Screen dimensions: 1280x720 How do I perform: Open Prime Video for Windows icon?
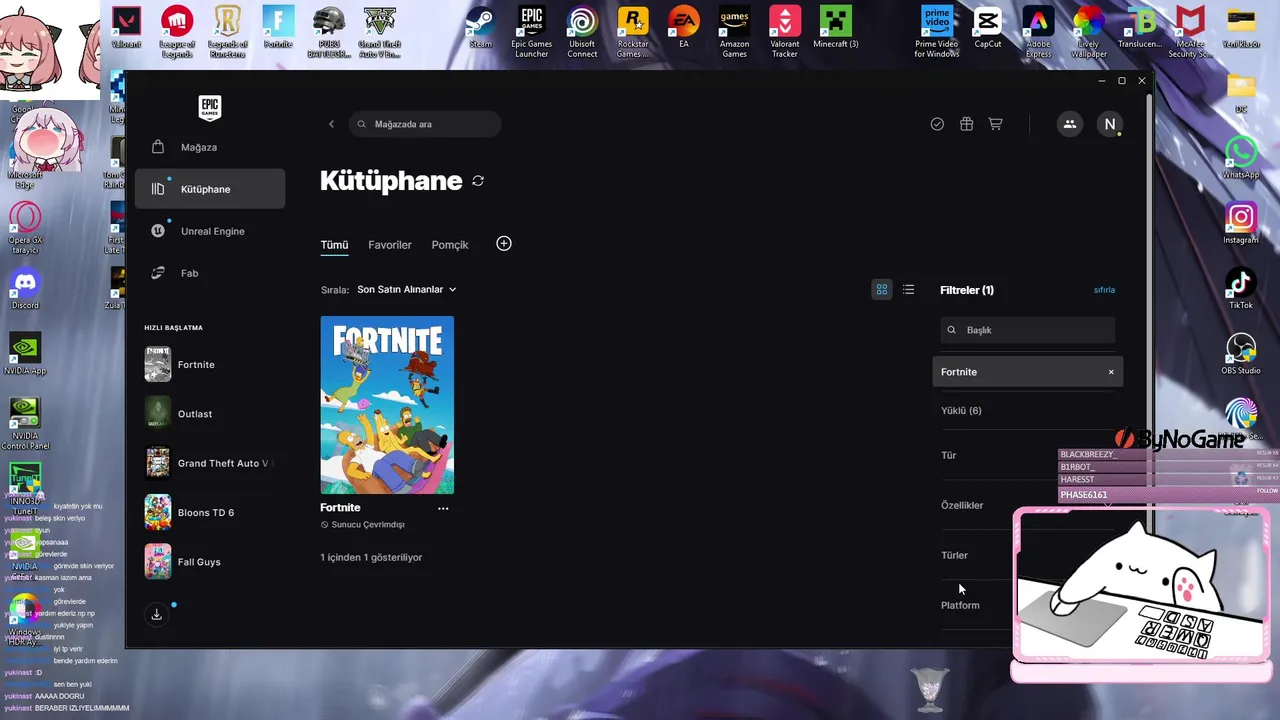point(937,30)
